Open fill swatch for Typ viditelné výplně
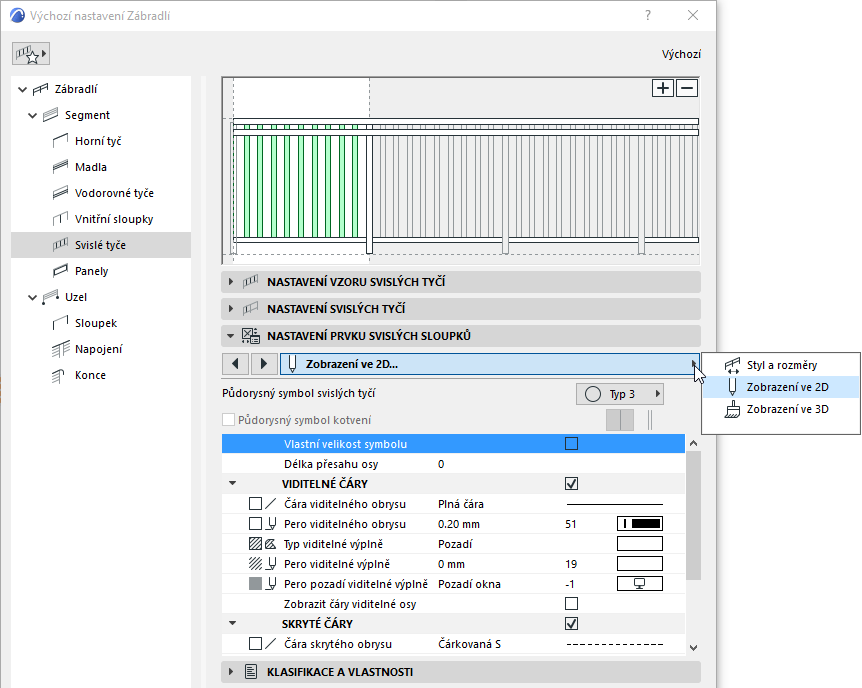 640,544
